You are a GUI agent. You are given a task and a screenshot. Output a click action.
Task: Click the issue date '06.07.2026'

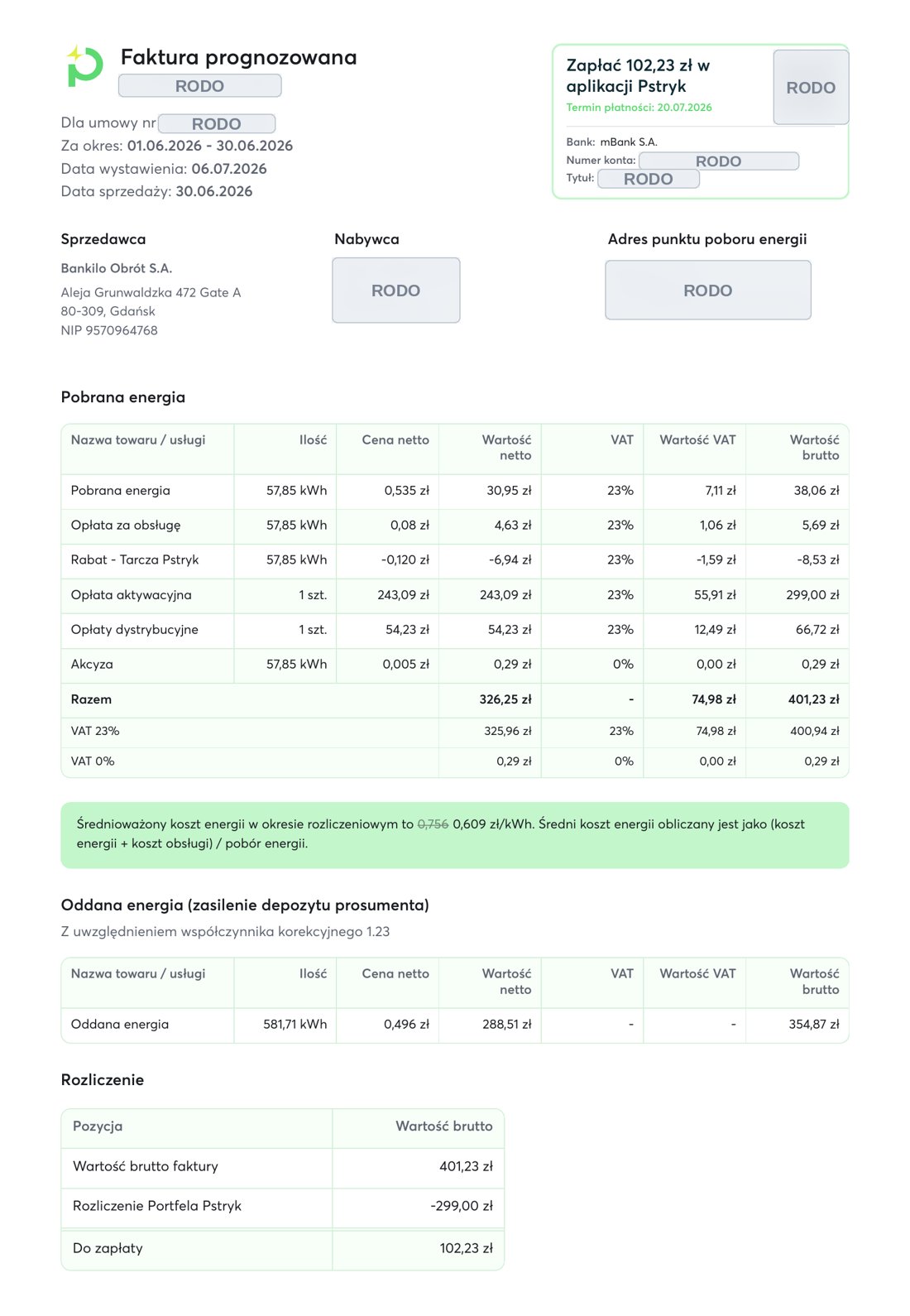point(229,169)
